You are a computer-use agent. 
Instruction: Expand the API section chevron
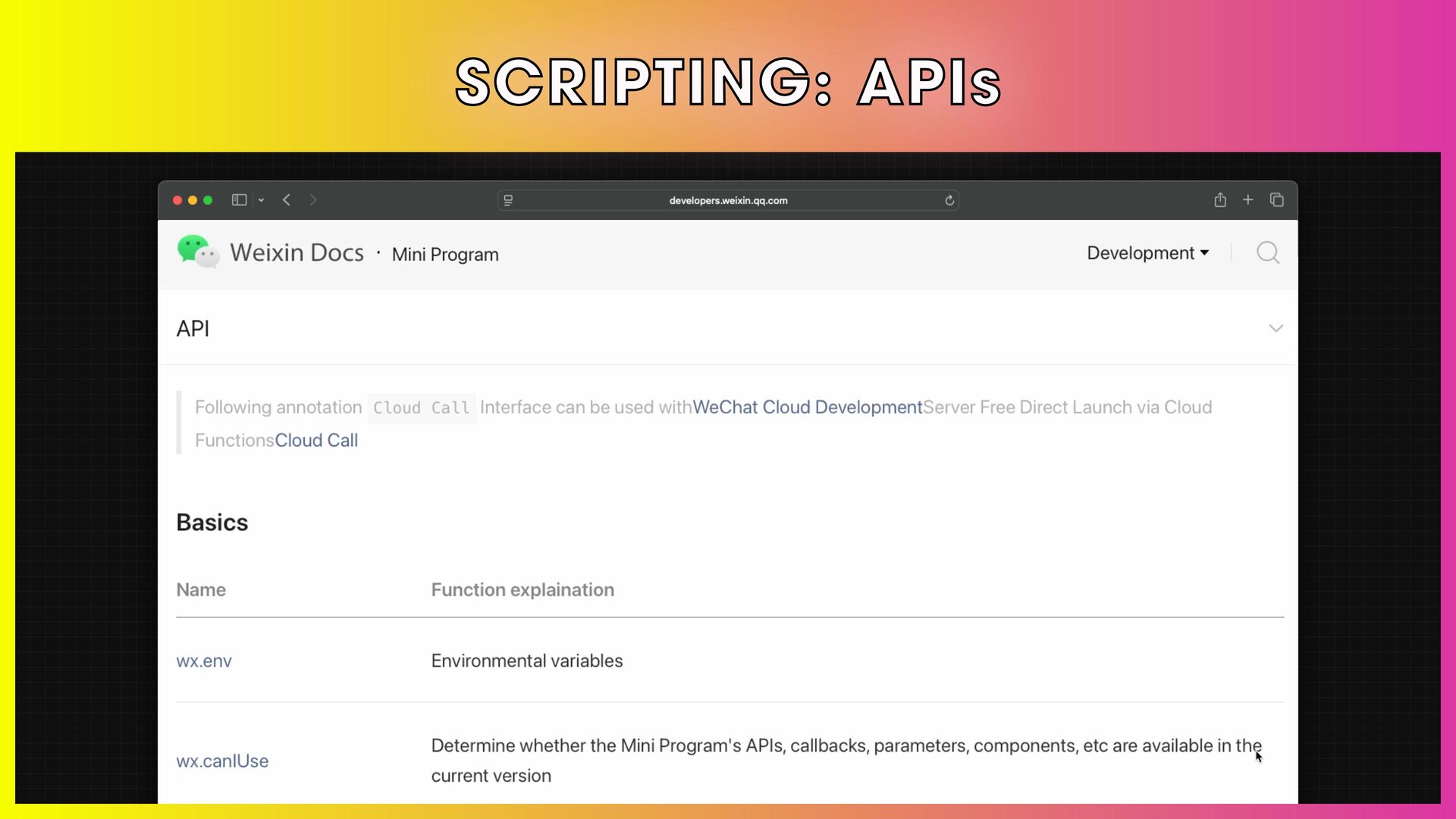(x=1276, y=328)
